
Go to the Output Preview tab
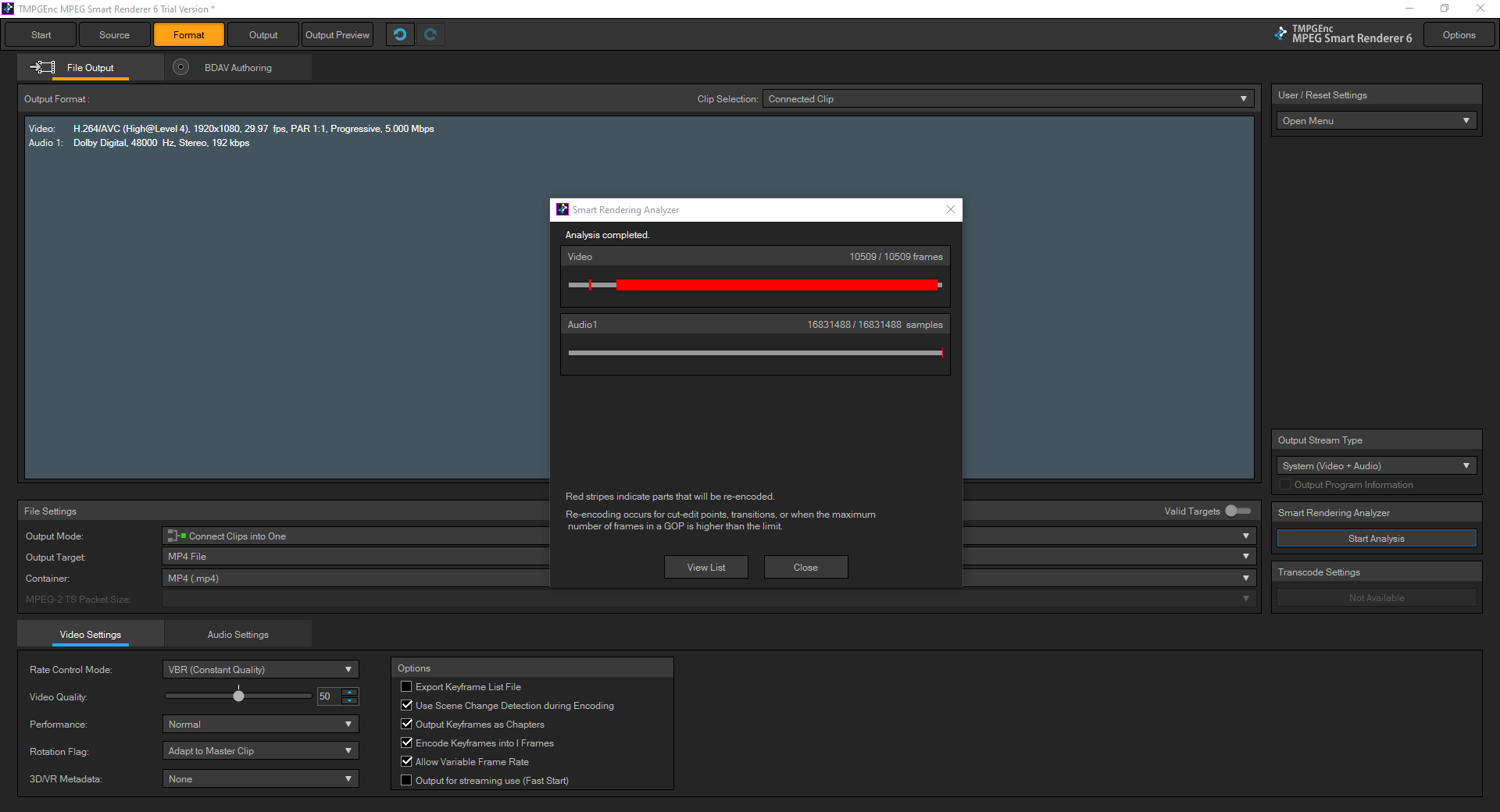pos(337,34)
